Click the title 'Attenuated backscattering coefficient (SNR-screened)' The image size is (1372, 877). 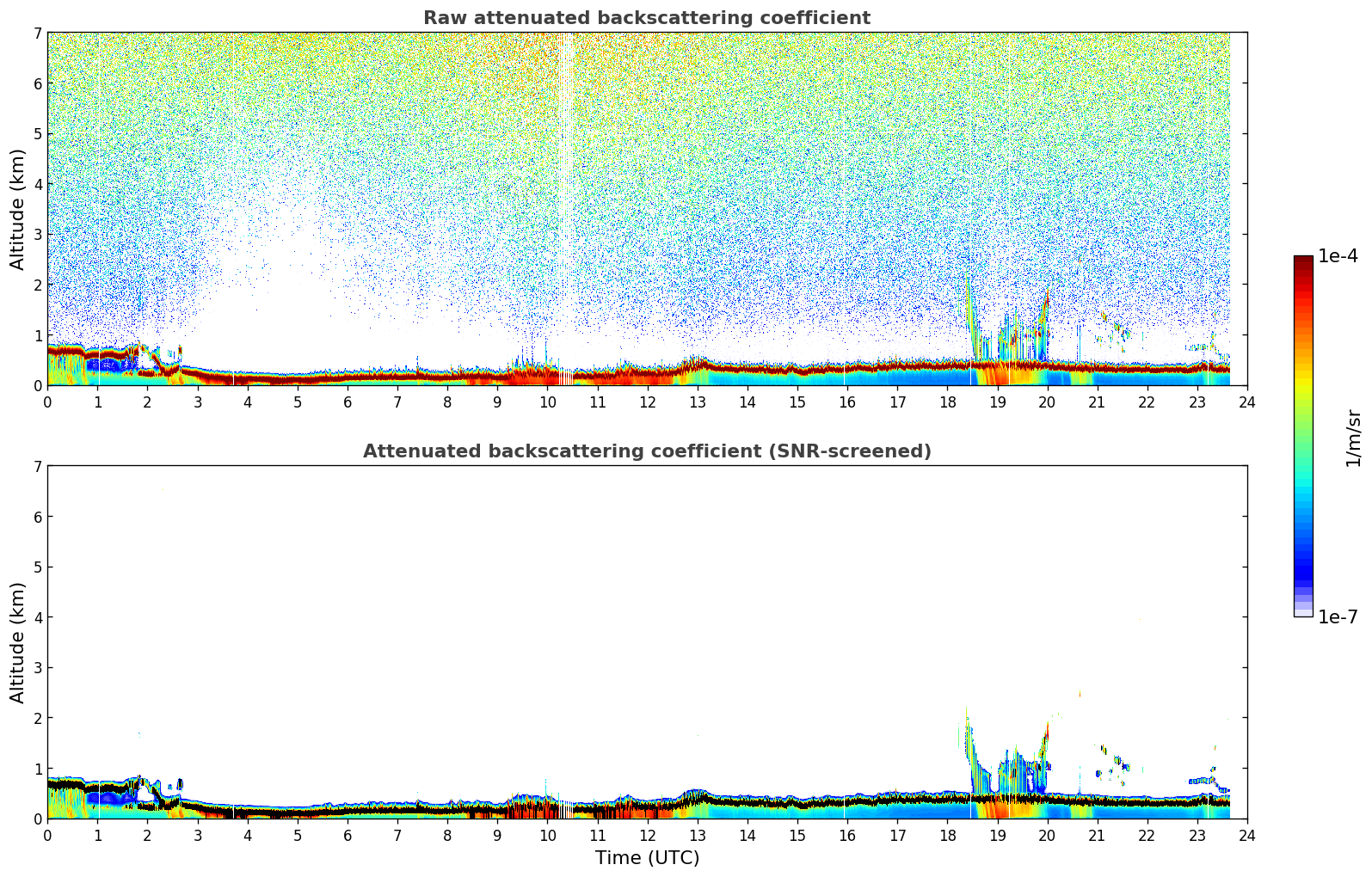click(647, 451)
